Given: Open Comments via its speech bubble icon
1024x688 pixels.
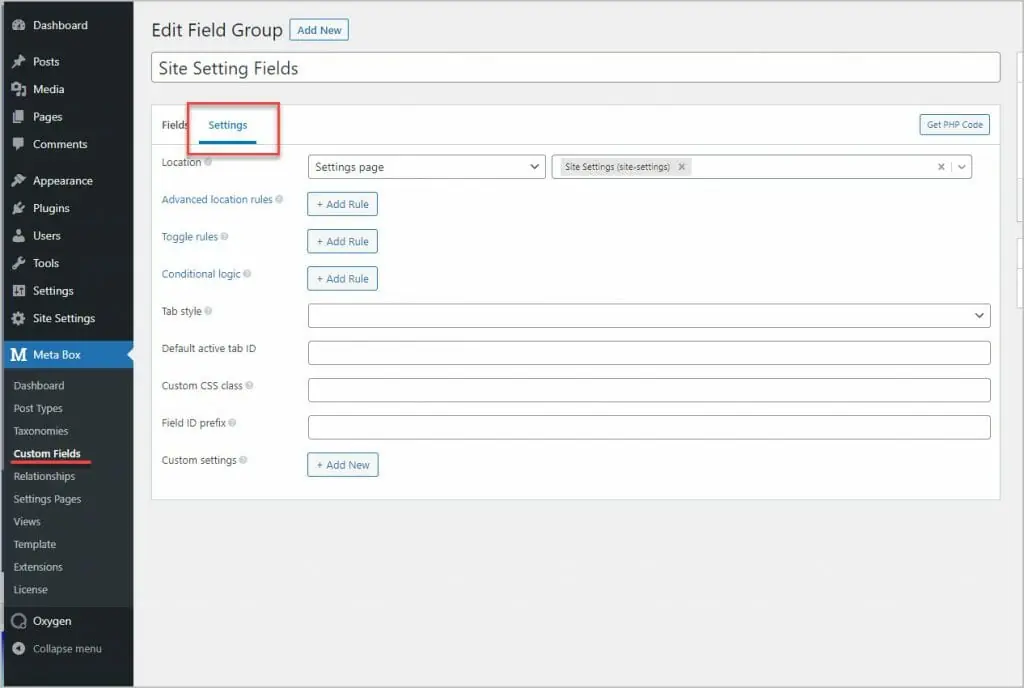Looking at the screenshot, I should tap(18, 144).
